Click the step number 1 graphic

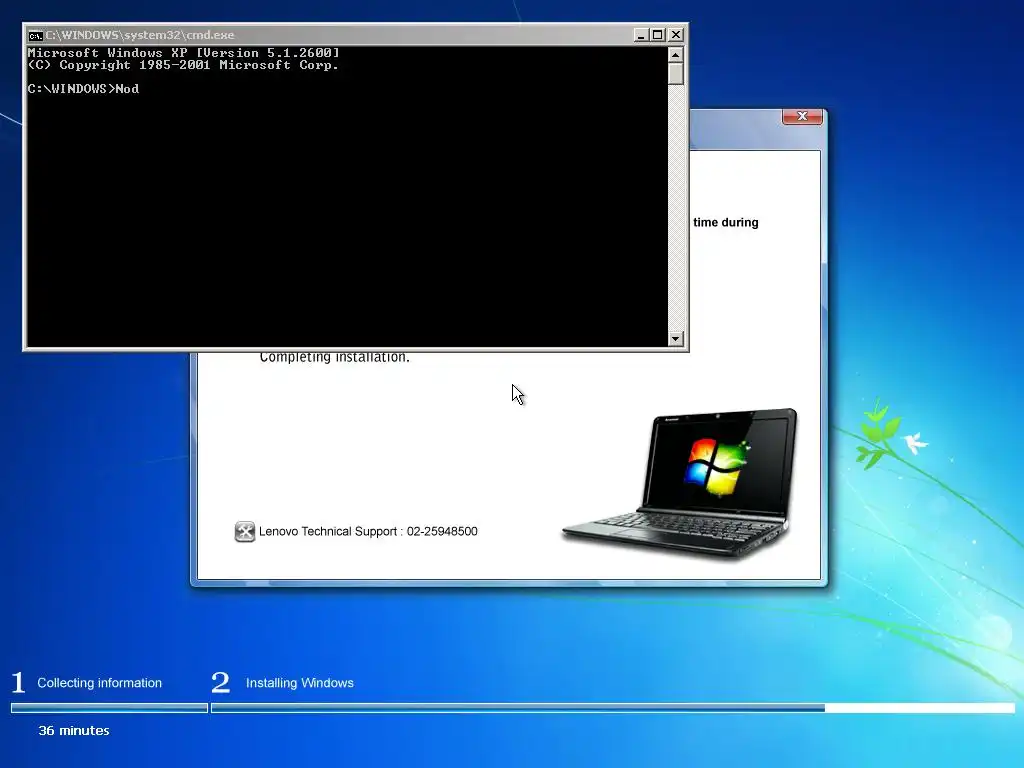click(18, 682)
